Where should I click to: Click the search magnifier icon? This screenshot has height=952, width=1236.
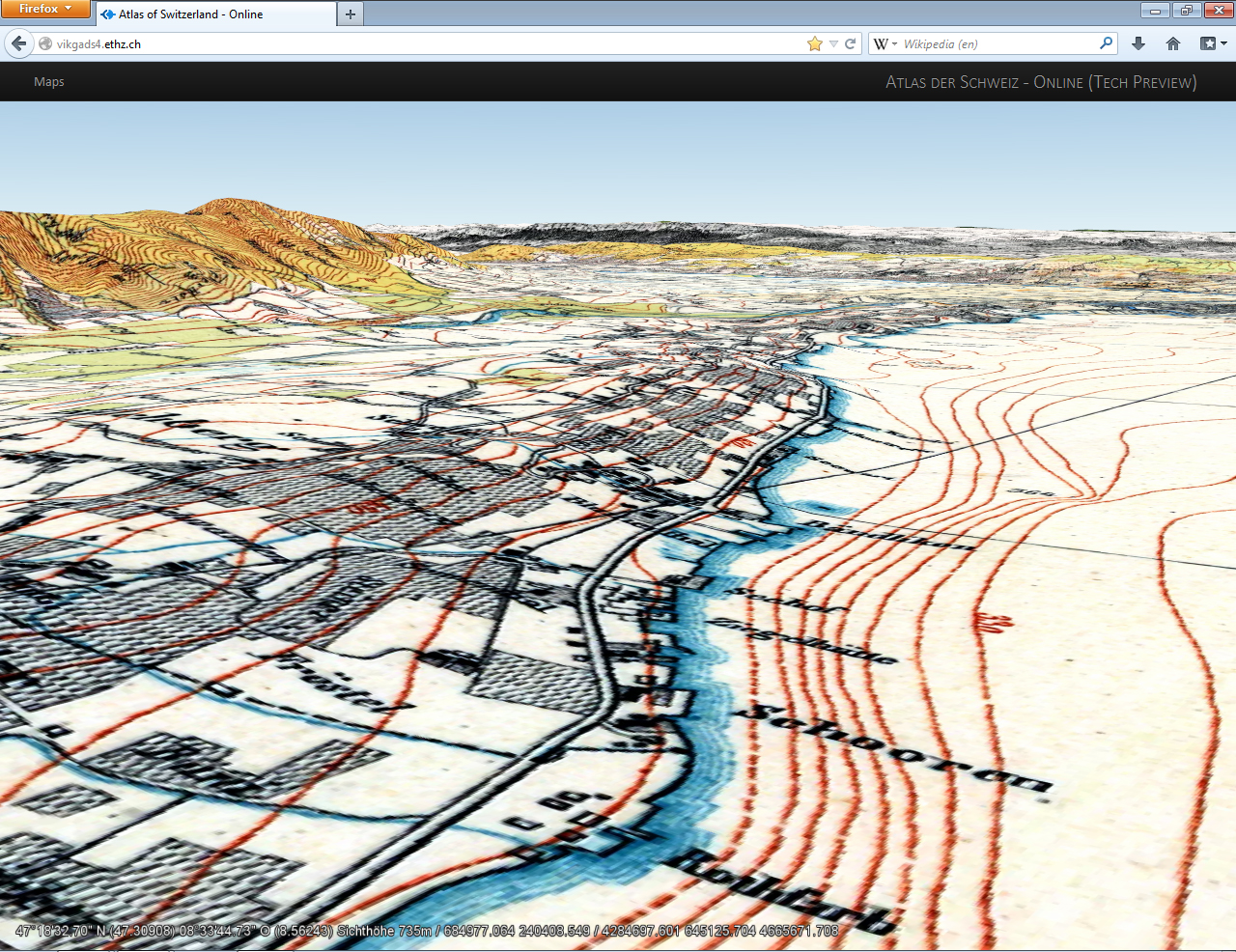[1107, 43]
